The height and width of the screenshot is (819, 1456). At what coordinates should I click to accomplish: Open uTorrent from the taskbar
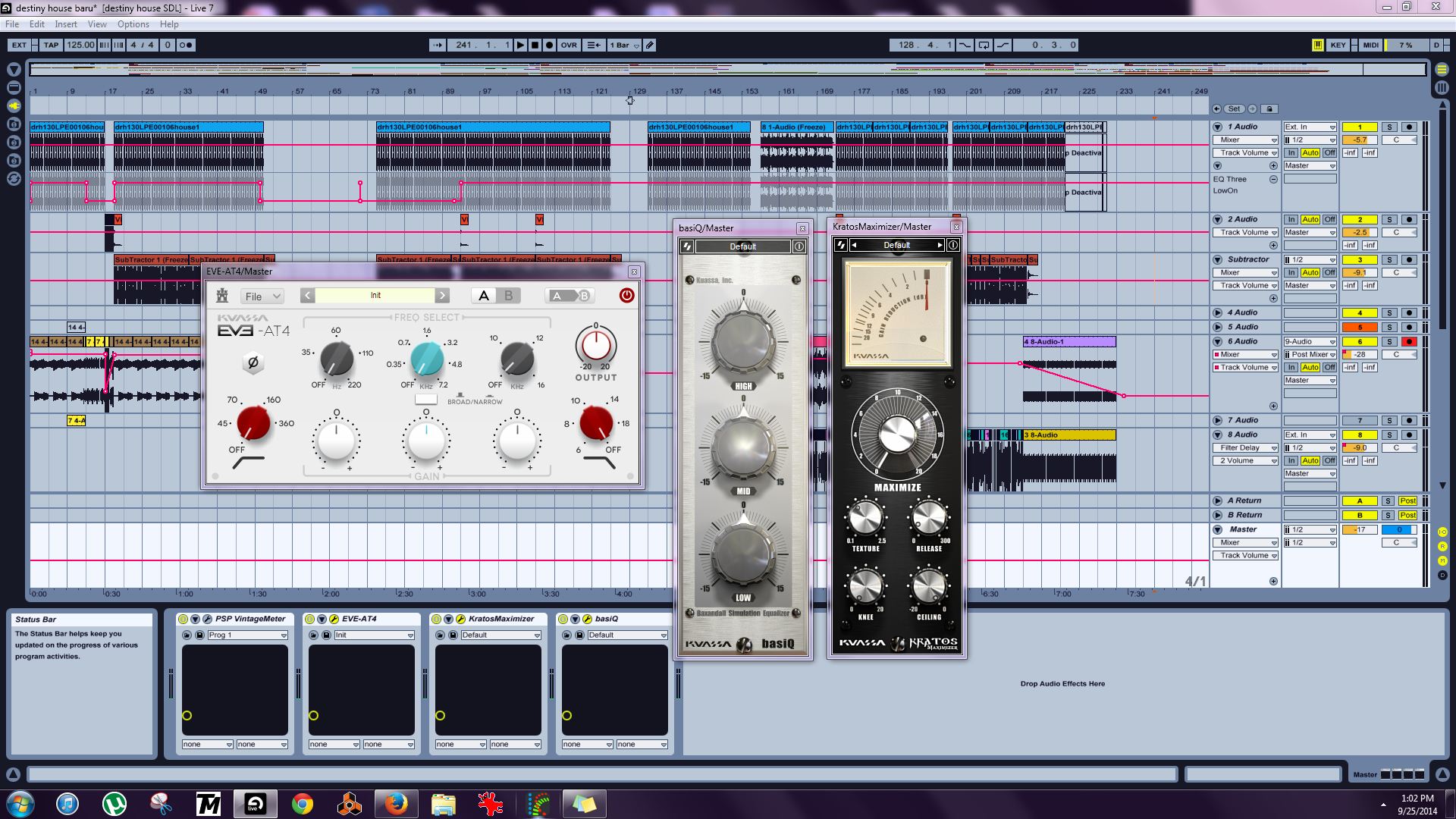tap(115, 803)
